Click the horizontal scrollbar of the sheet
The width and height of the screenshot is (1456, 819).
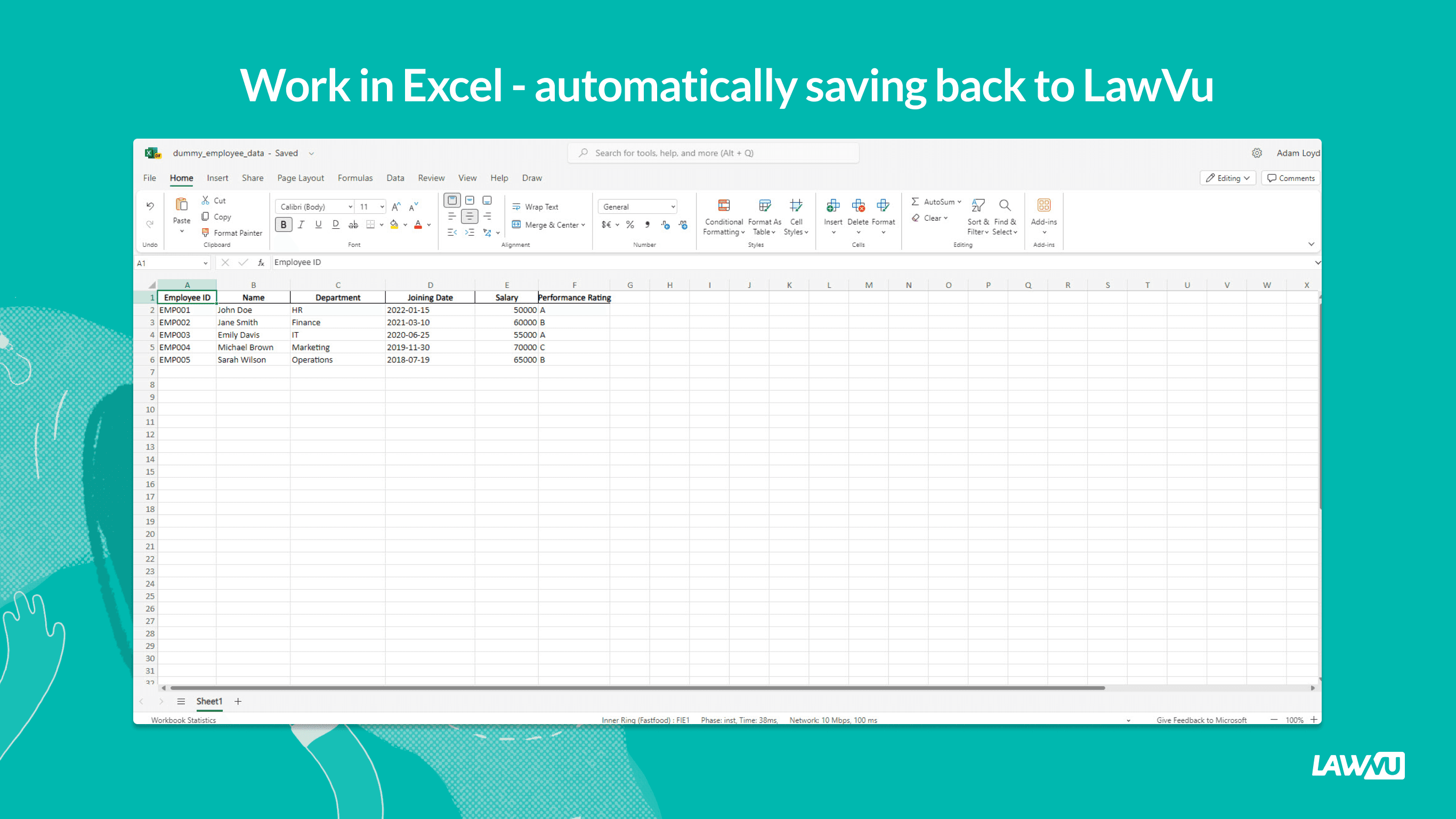click(x=637, y=688)
